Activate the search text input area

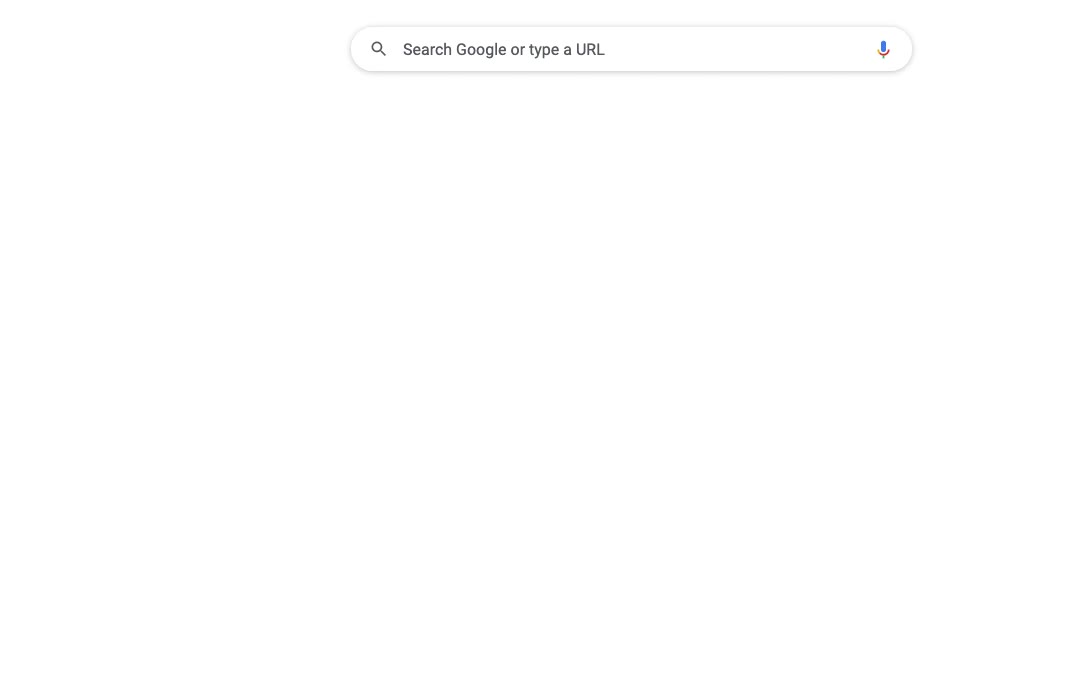631,49
